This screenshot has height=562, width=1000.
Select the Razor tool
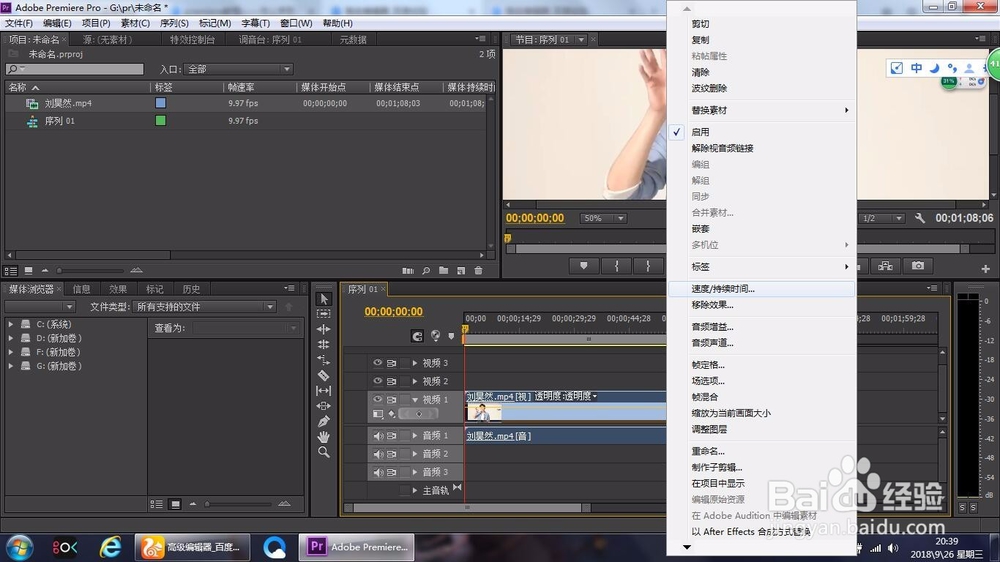323,375
